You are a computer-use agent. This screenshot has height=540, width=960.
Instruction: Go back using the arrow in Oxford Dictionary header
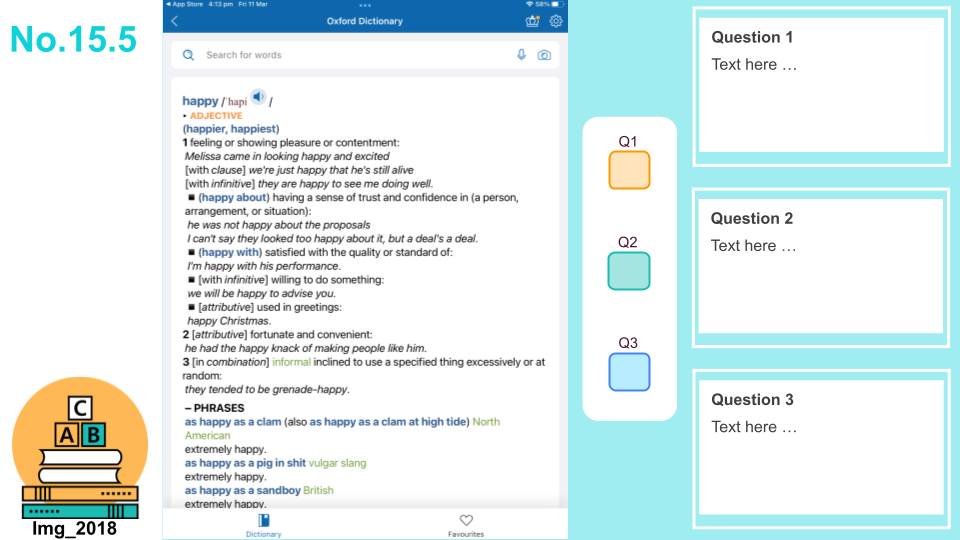click(x=174, y=21)
